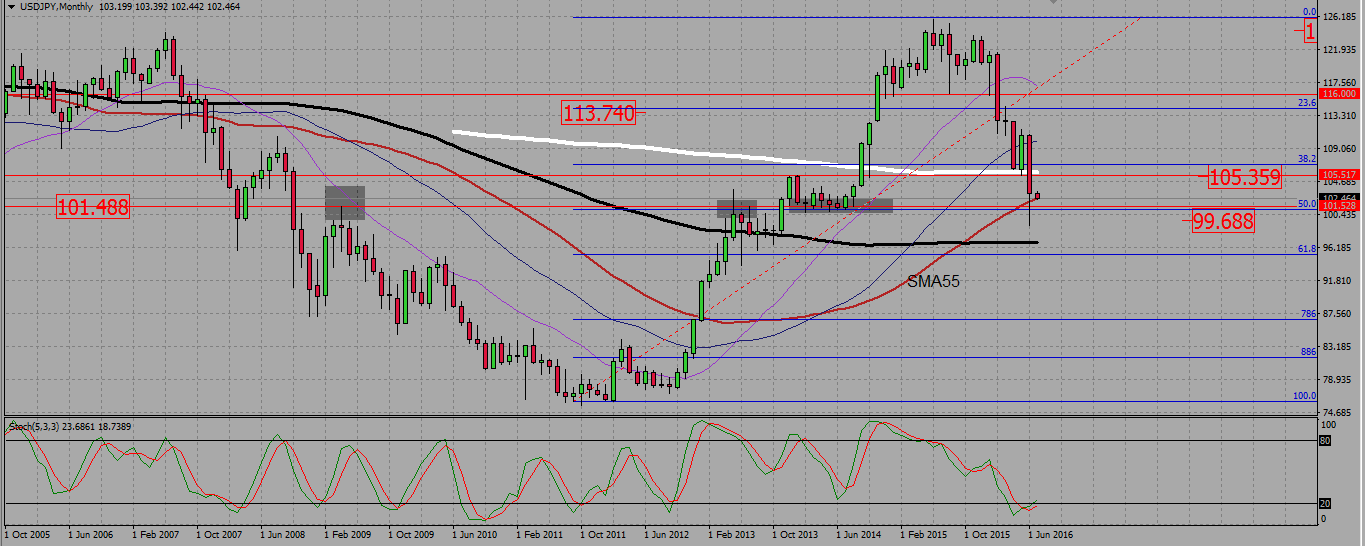Click the Fibonacci 61.8 level label

pyautogui.click(x=1307, y=248)
